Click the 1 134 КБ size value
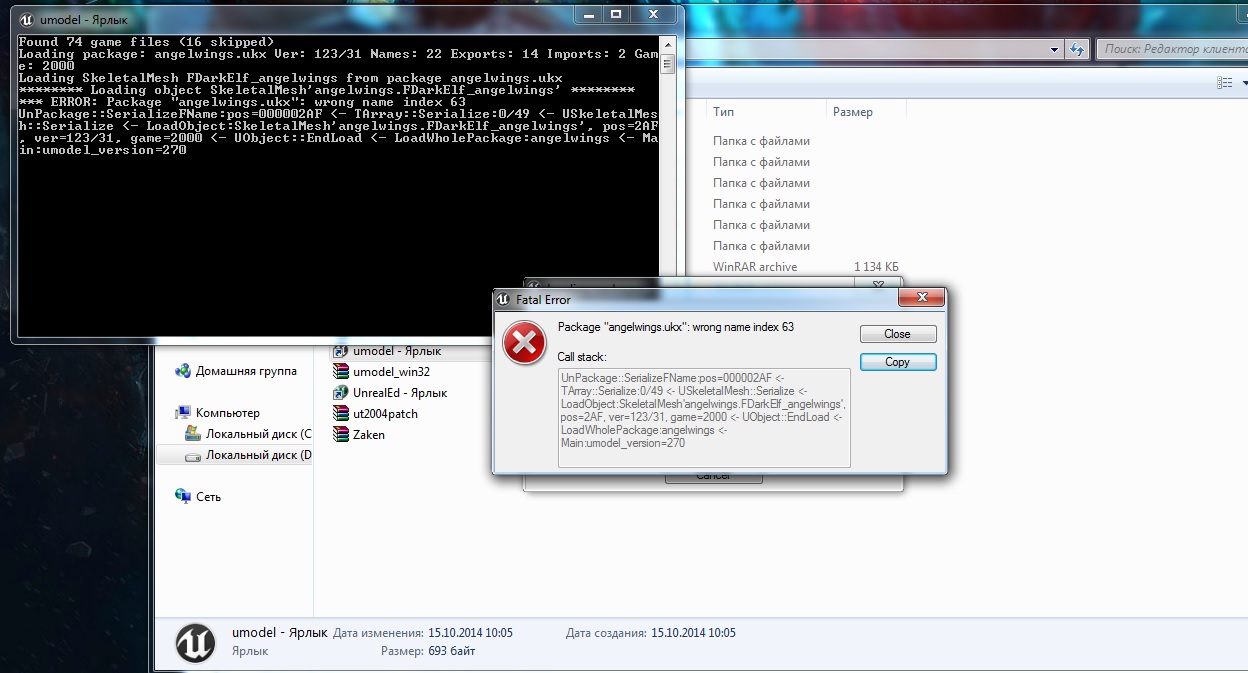 876,267
